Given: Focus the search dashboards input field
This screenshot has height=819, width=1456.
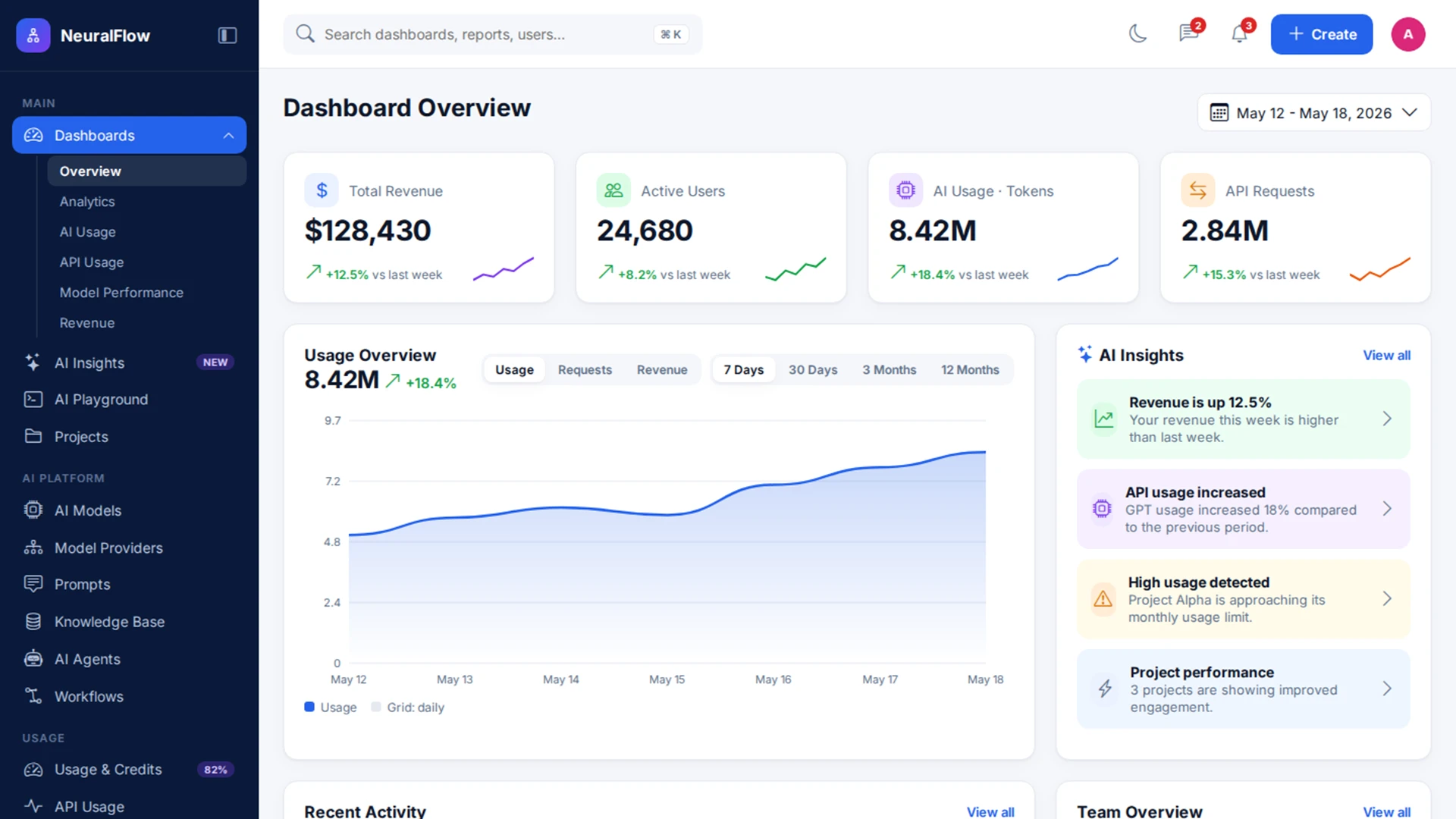Looking at the screenshot, I should click(x=493, y=34).
